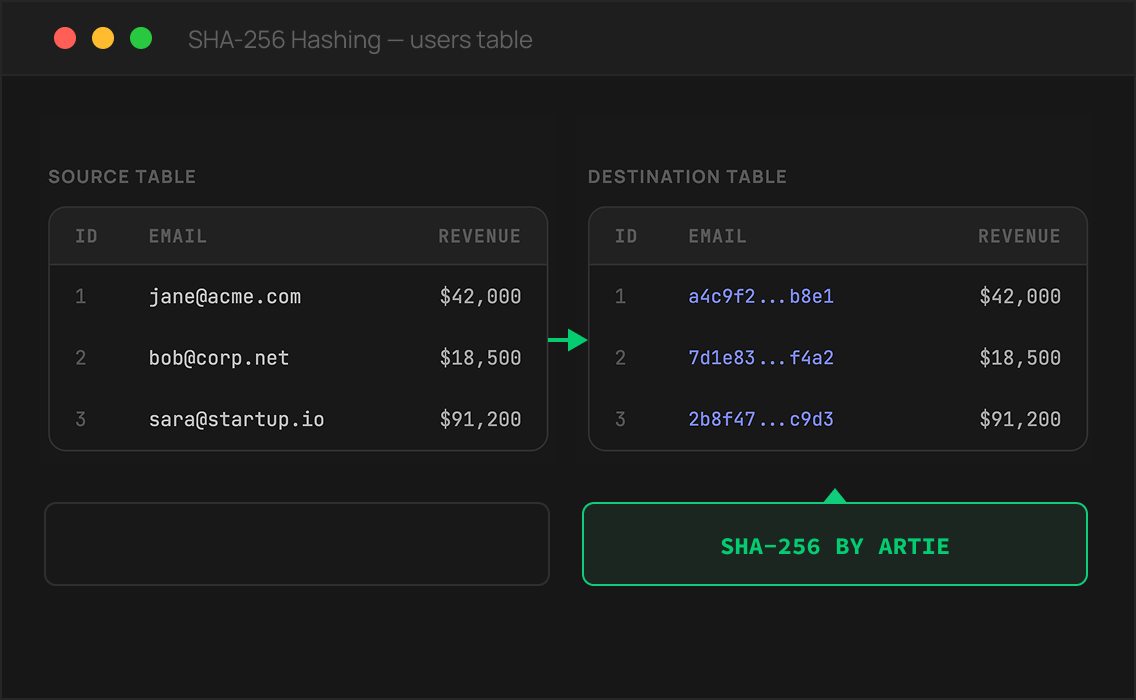Click the SHA-256 BY ARTIE button

pos(835,544)
